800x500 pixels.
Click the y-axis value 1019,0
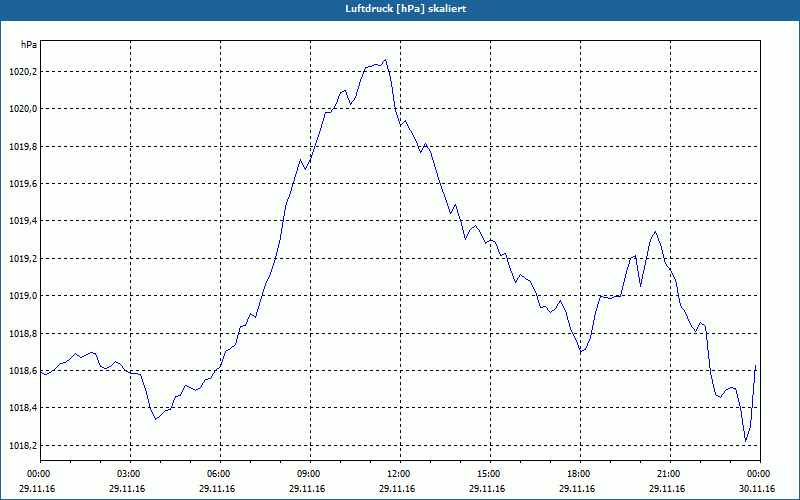(x=22, y=296)
